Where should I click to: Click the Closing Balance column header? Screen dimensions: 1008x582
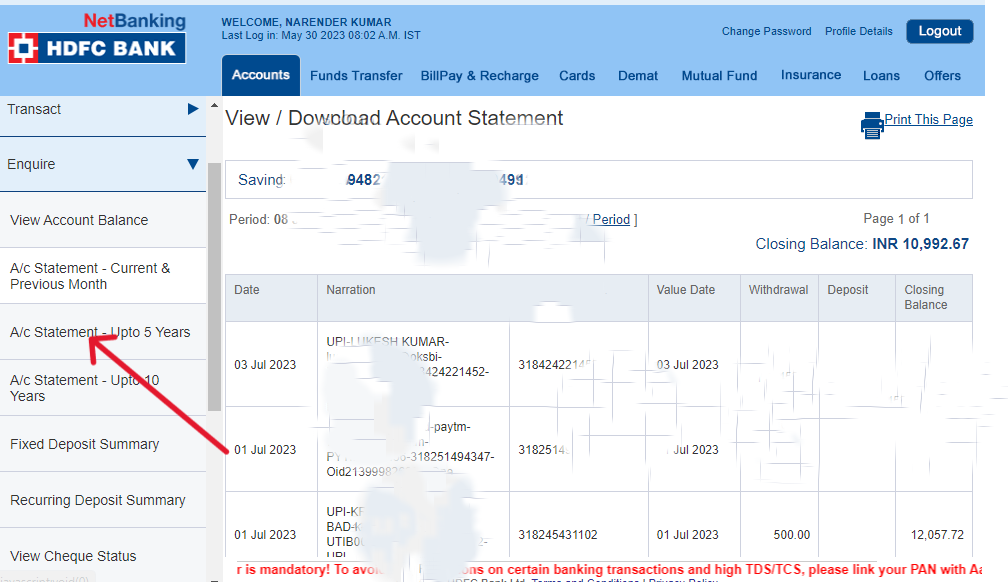click(934, 298)
